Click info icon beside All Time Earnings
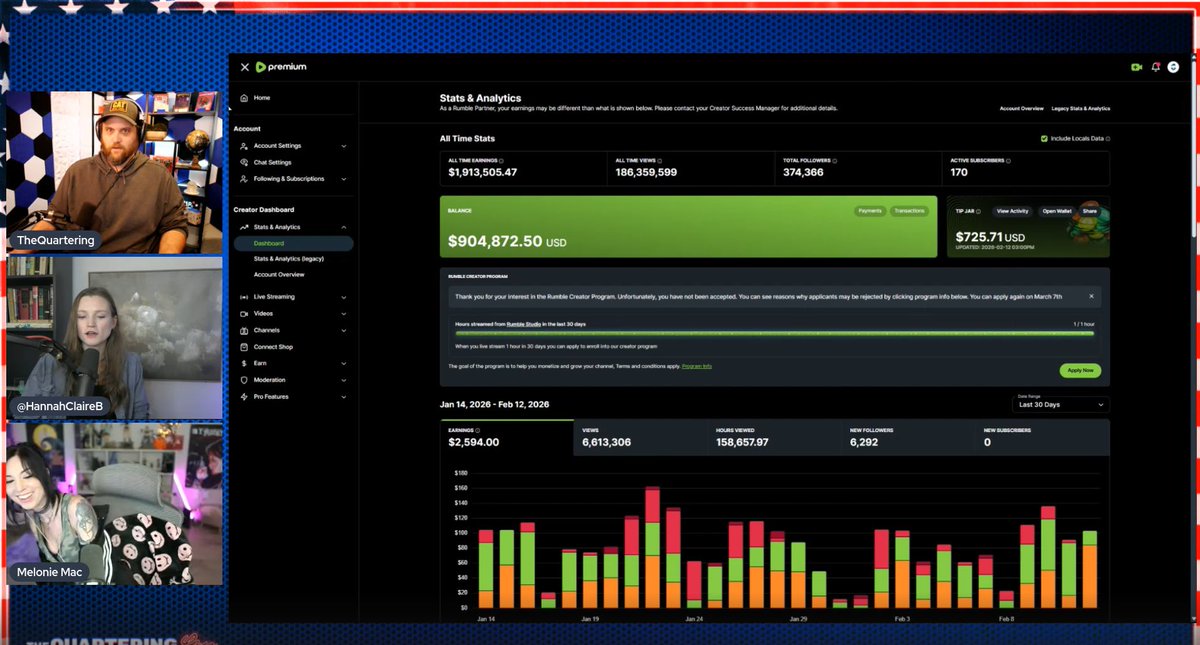 [x=501, y=160]
